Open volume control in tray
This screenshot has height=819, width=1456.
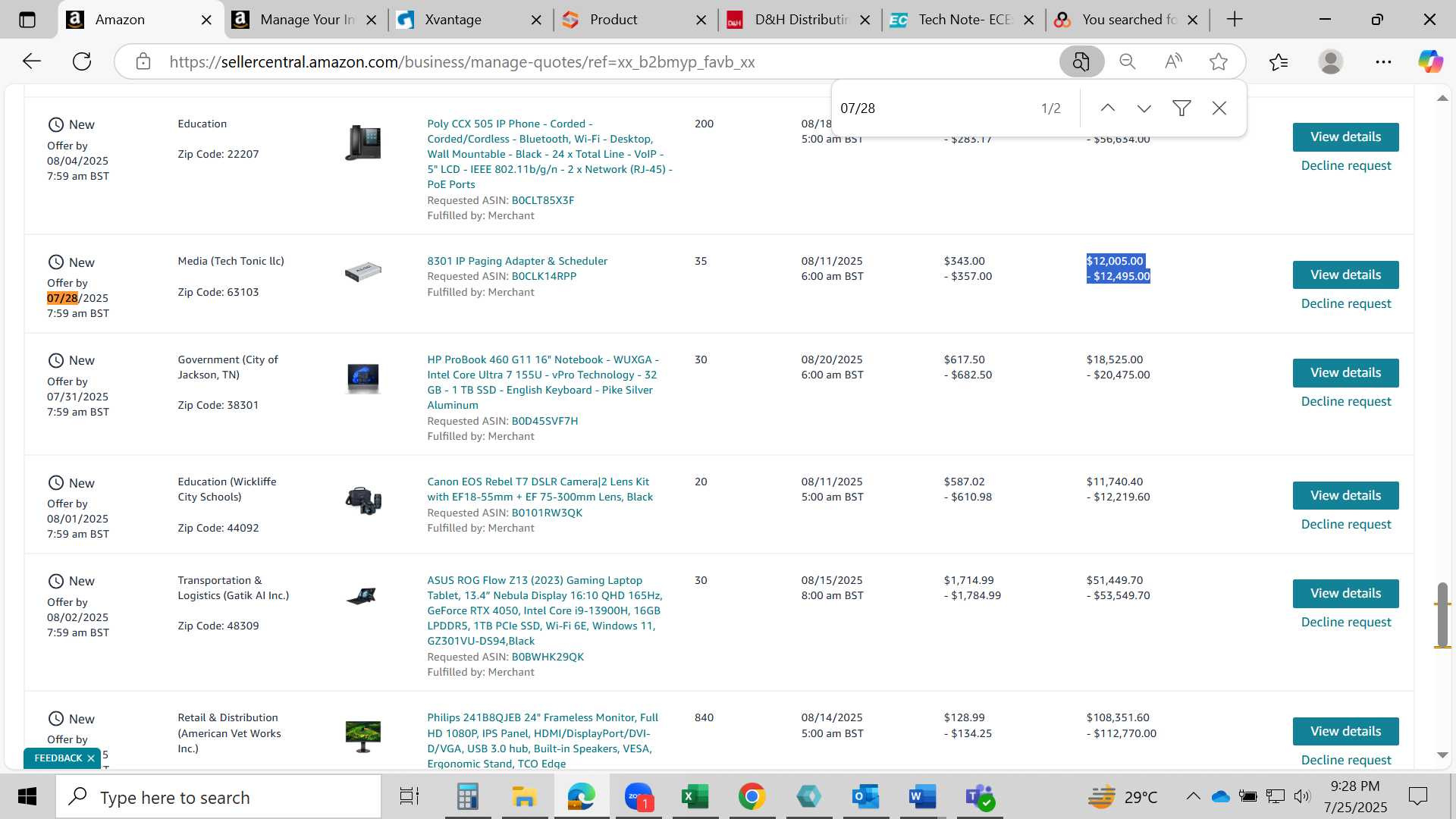coord(1302,796)
